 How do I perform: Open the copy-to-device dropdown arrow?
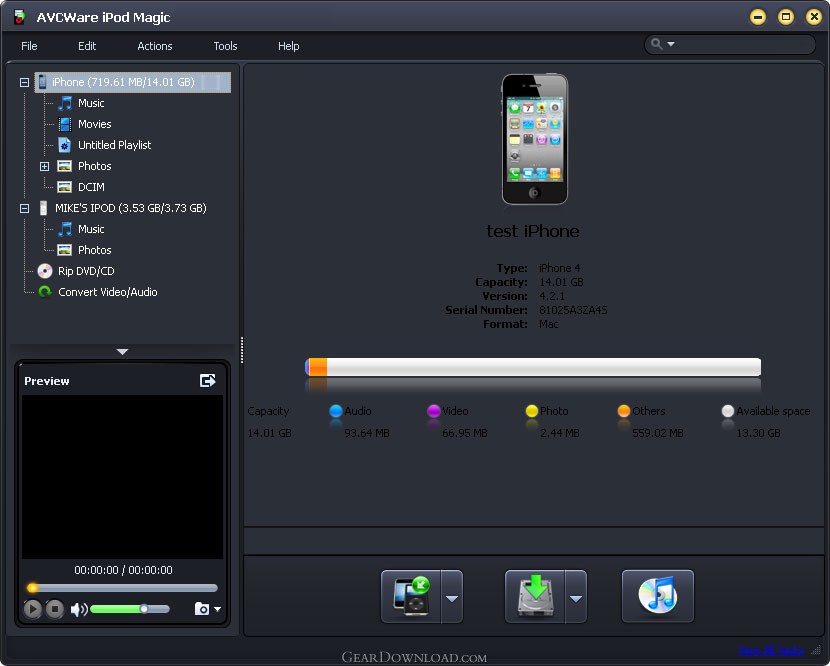point(452,597)
